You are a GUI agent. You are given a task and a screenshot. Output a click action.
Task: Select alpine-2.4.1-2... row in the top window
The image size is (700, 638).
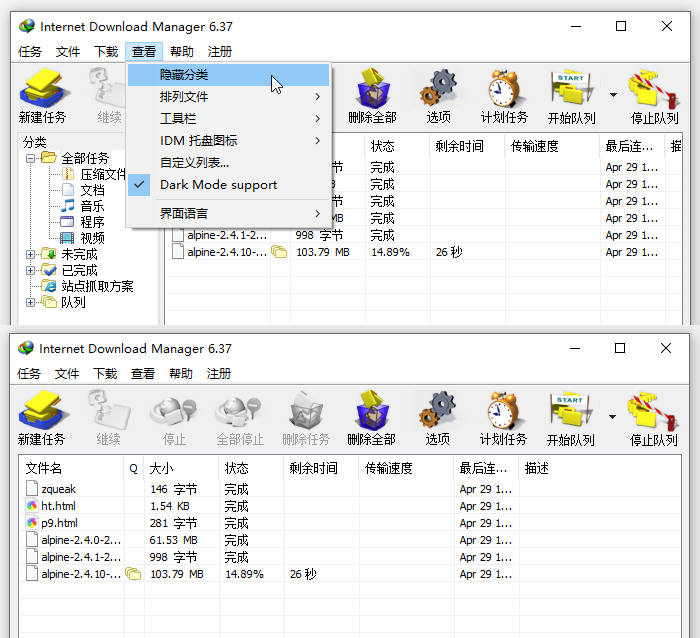click(x=424, y=235)
